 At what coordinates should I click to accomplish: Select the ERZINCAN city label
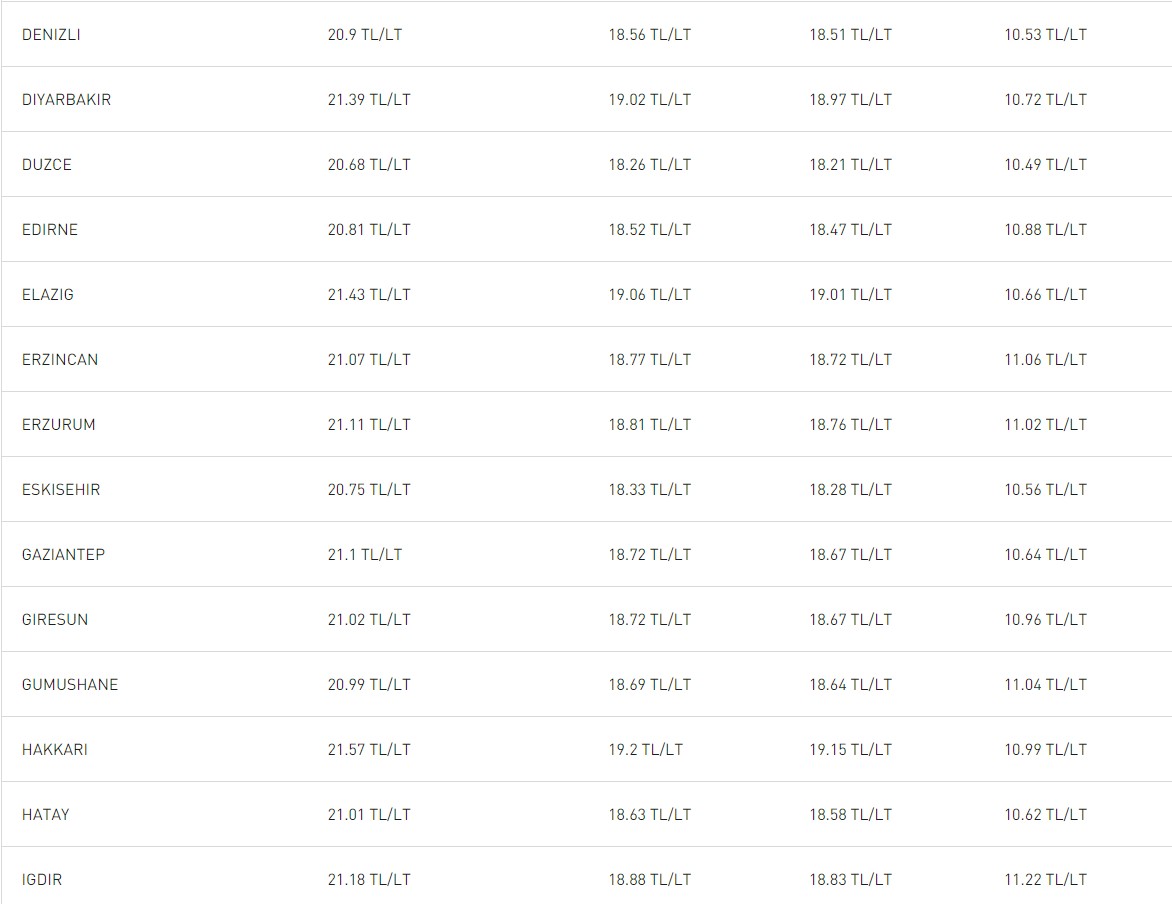point(60,360)
